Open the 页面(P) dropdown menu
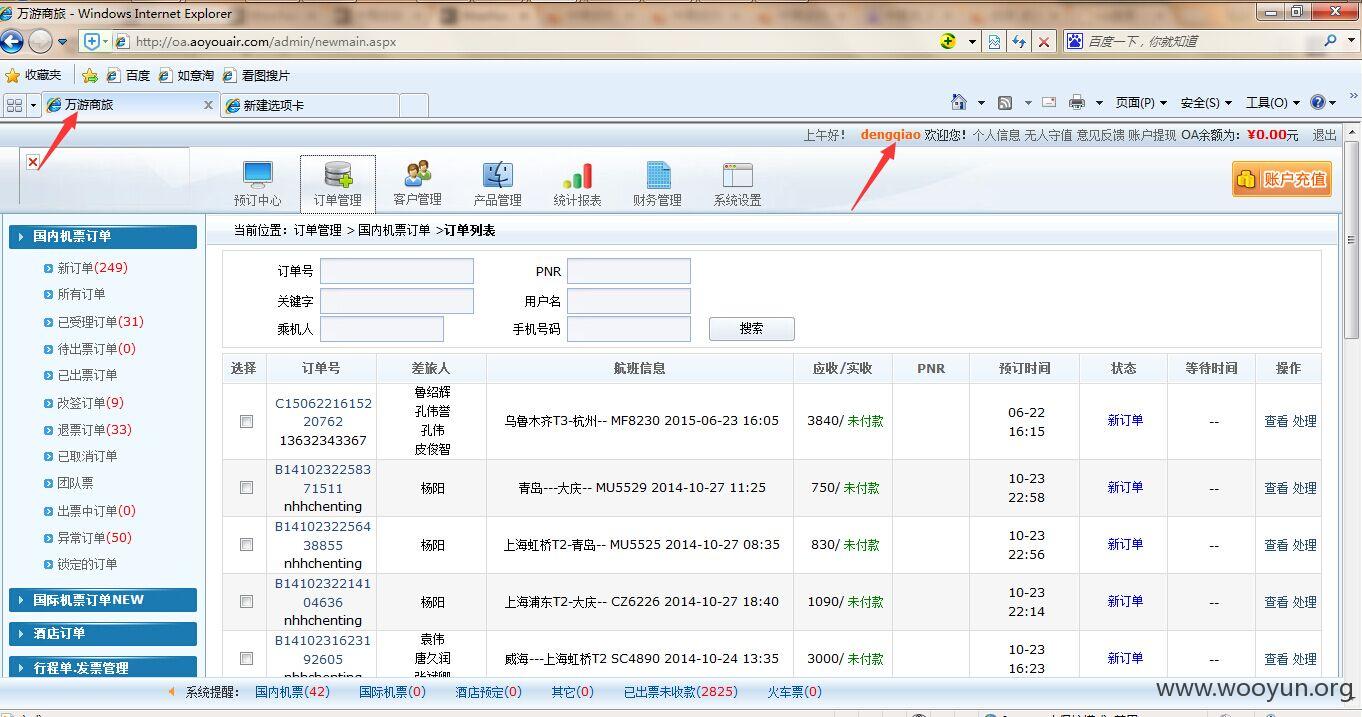This screenshot has width=1362, height=717. [1141, 102]
